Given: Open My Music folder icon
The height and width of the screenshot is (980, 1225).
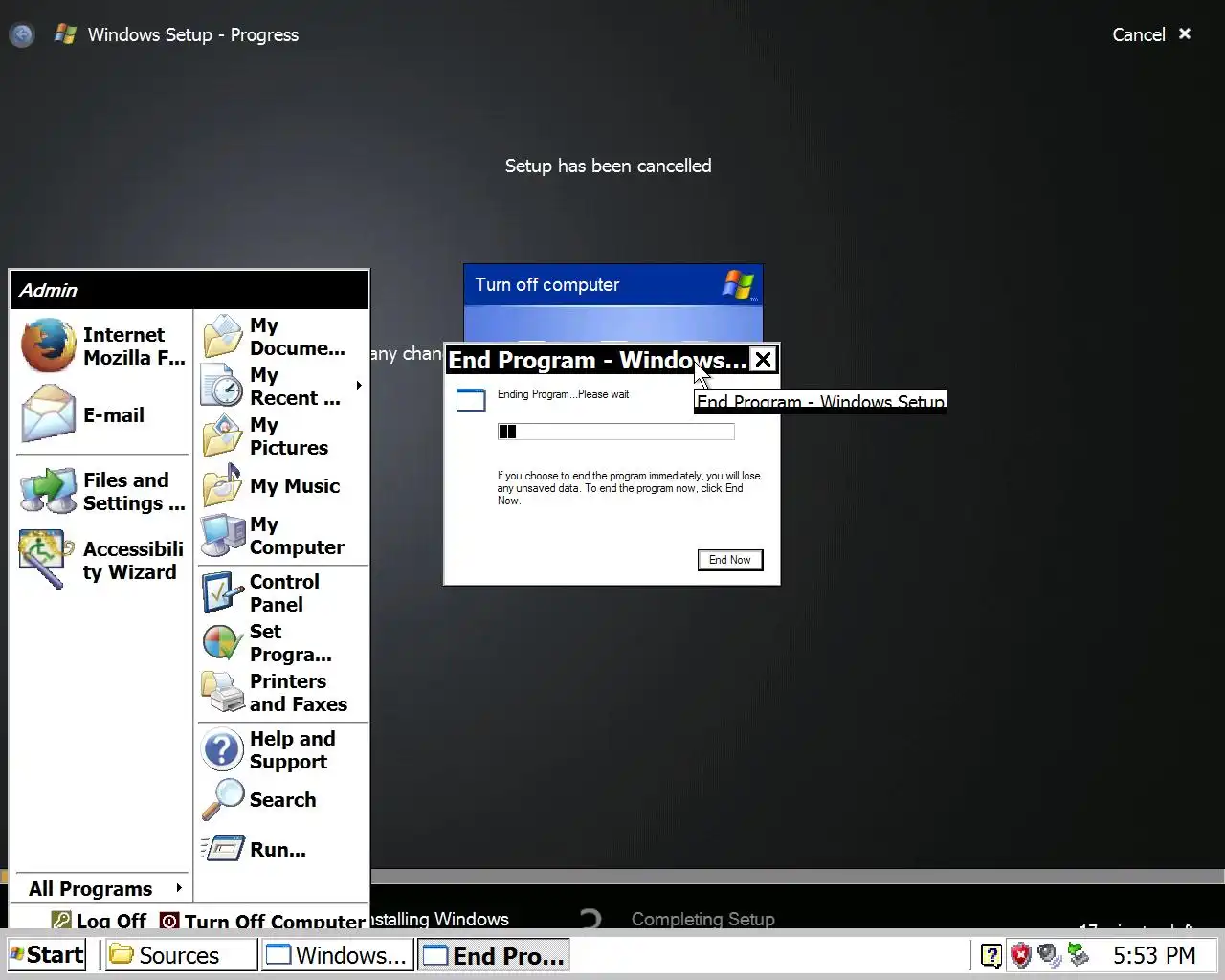Looking at the screenshot, I should (x=222, y=485).
